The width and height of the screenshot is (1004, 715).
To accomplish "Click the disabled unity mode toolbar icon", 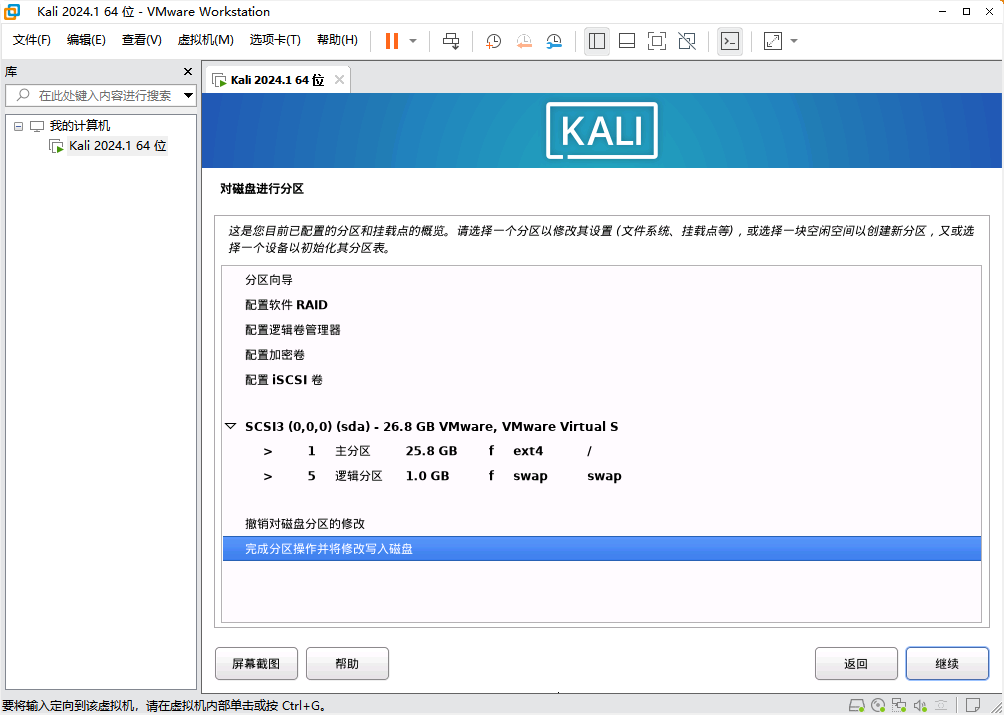I will tap(687, 41).
